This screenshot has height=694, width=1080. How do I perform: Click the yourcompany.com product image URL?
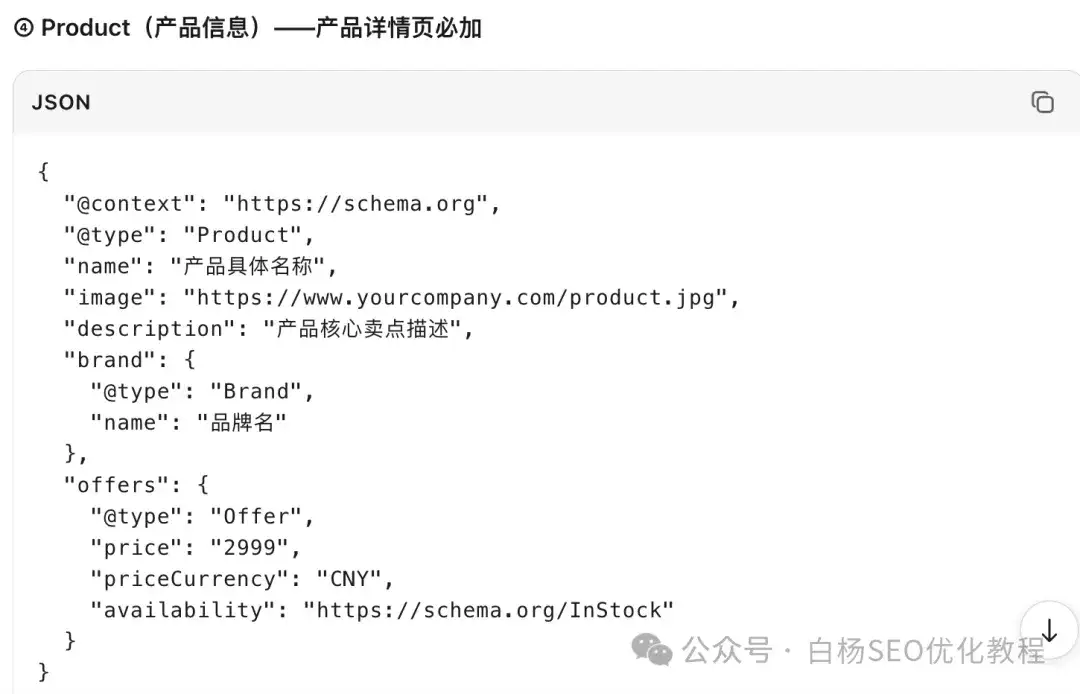pos(455,297)
